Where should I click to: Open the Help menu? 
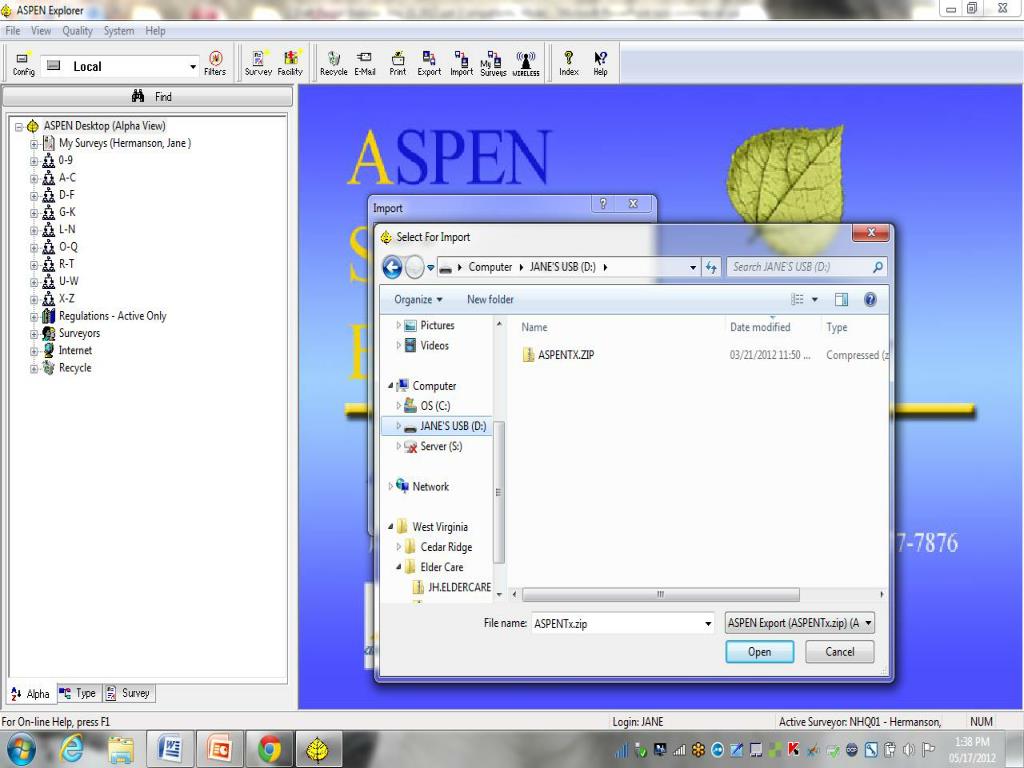coord(155,31)
